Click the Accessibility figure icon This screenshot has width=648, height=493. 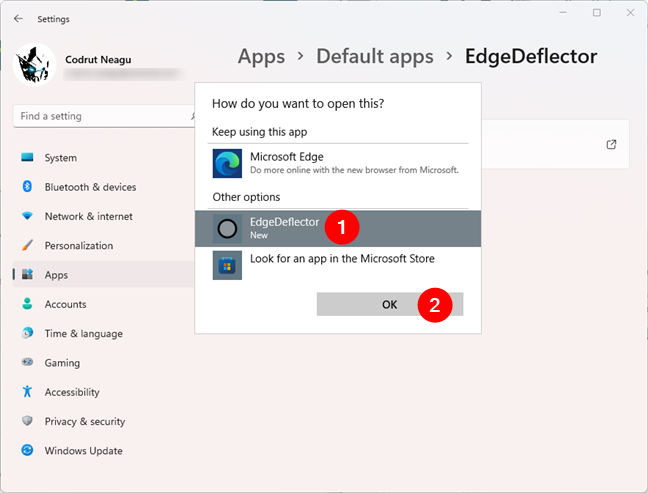(x=27, y=391)
